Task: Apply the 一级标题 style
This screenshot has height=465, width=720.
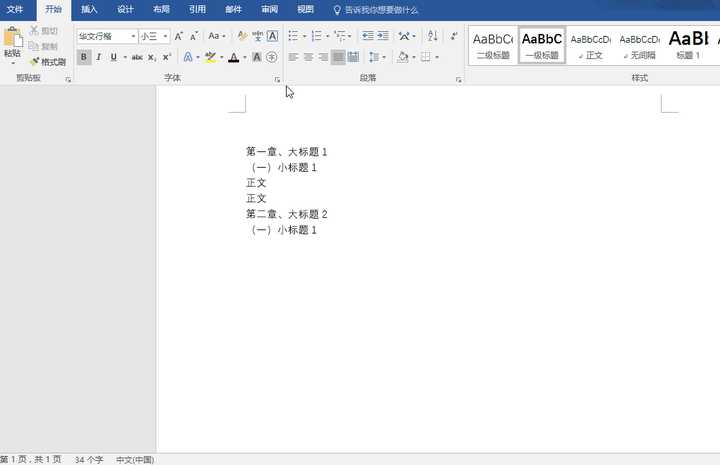Action: [x=542, y=45]
